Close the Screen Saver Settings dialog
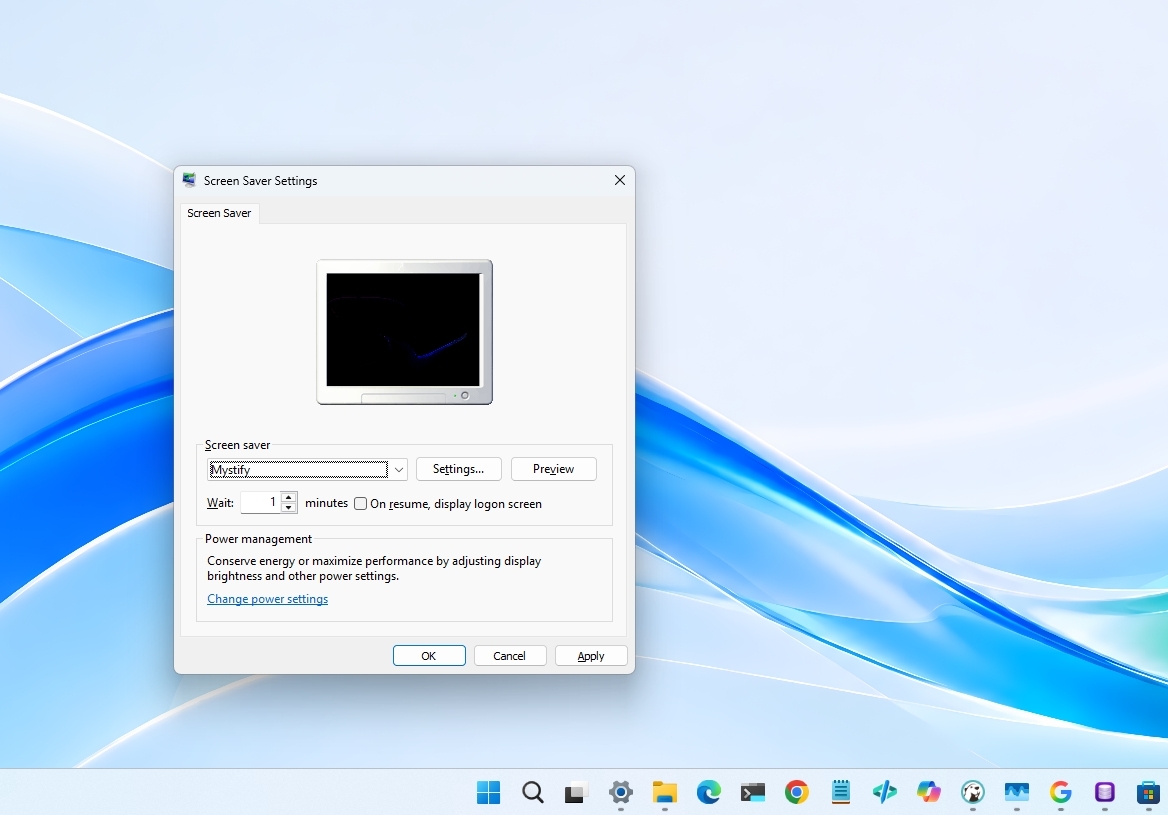This screenshot has height=815, width=1168. point(619,180)
